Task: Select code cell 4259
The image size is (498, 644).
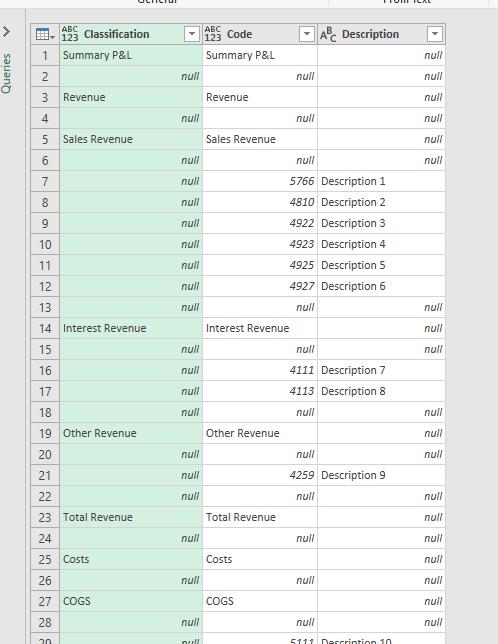Action: tap(260, 476)
